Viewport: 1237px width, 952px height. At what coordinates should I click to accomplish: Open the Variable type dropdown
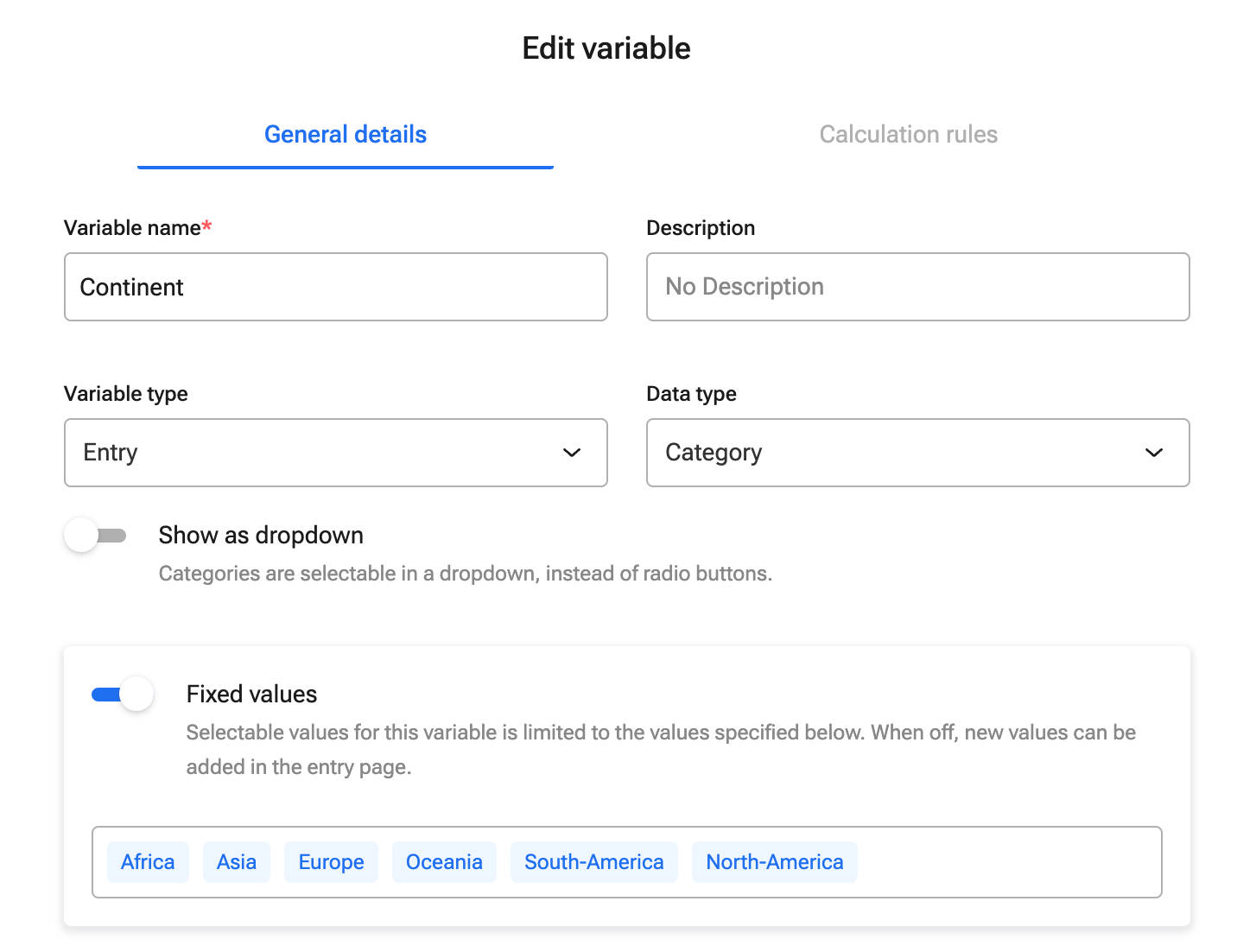click(335, 453)
